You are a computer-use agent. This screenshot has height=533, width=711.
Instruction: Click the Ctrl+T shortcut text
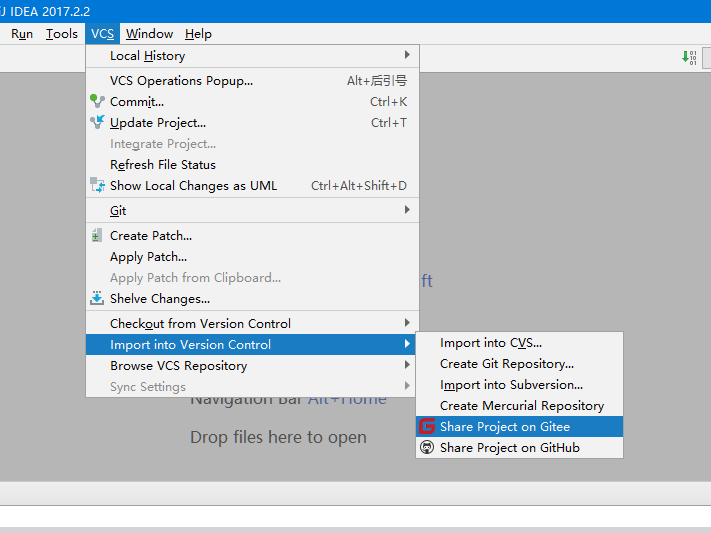click(389, 122)
